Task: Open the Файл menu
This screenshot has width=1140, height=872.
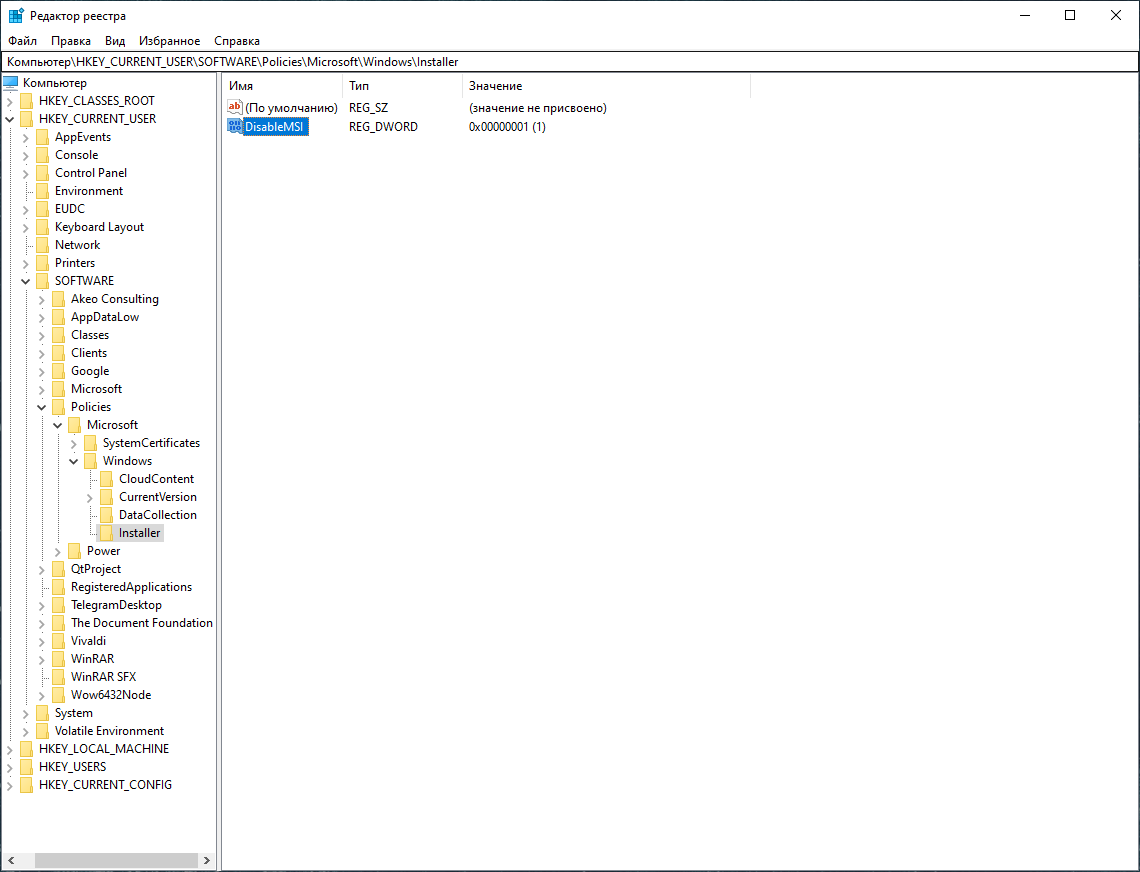Action: pyautogui.click(x=23, y=41)
